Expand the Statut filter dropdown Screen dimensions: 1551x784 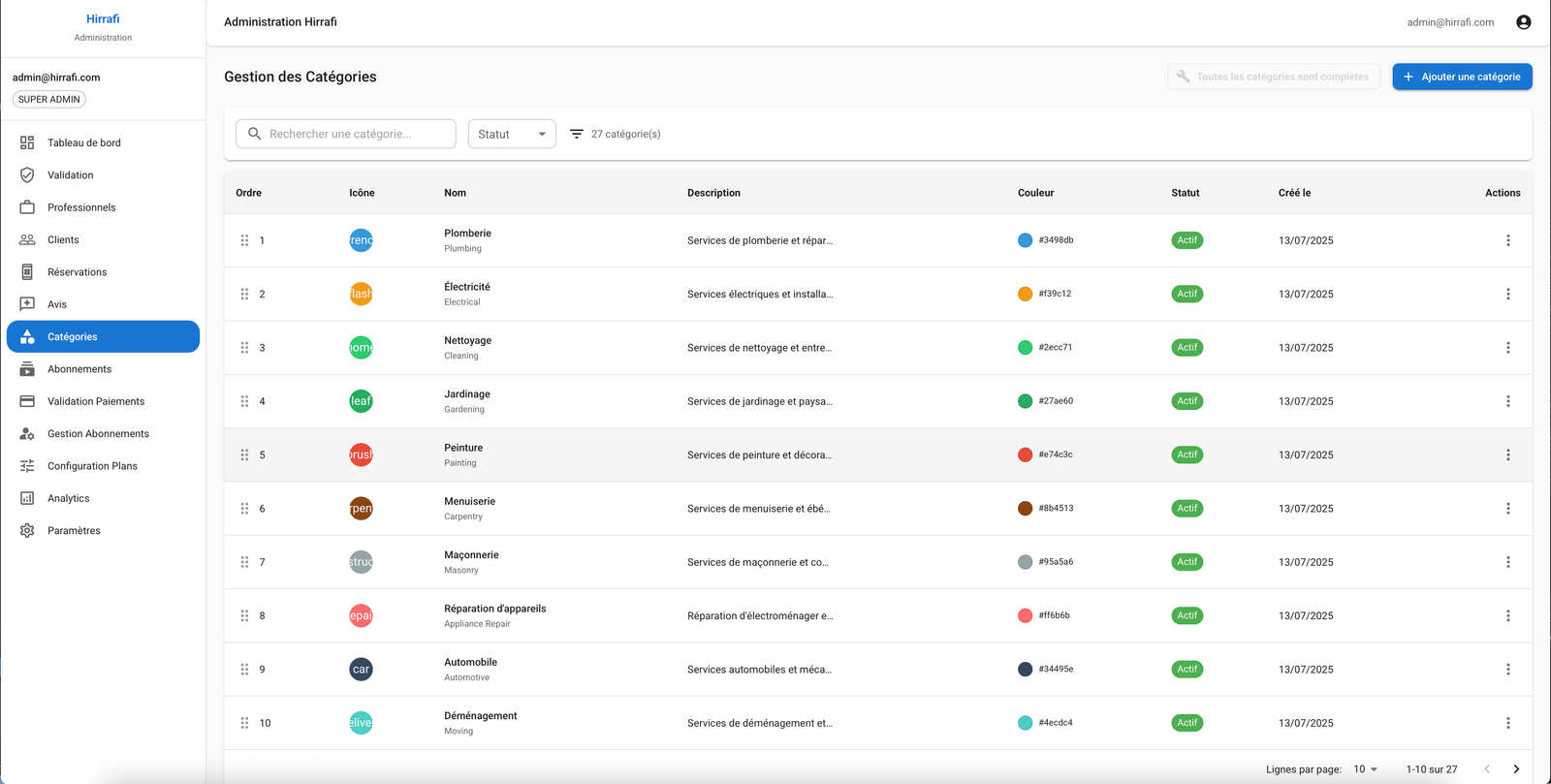pos(512,134)
